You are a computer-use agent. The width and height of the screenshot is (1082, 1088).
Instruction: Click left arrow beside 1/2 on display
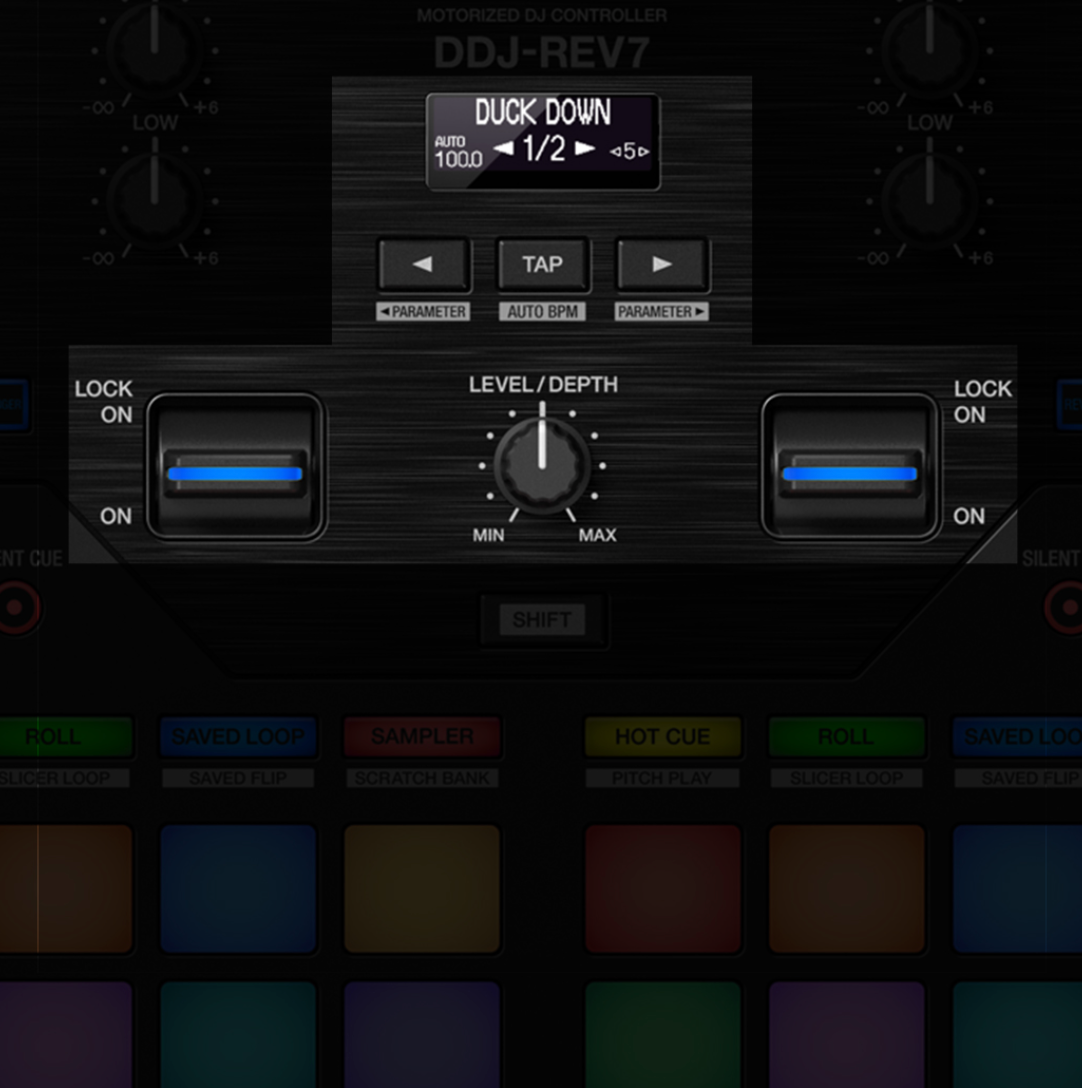pos(504,150)
